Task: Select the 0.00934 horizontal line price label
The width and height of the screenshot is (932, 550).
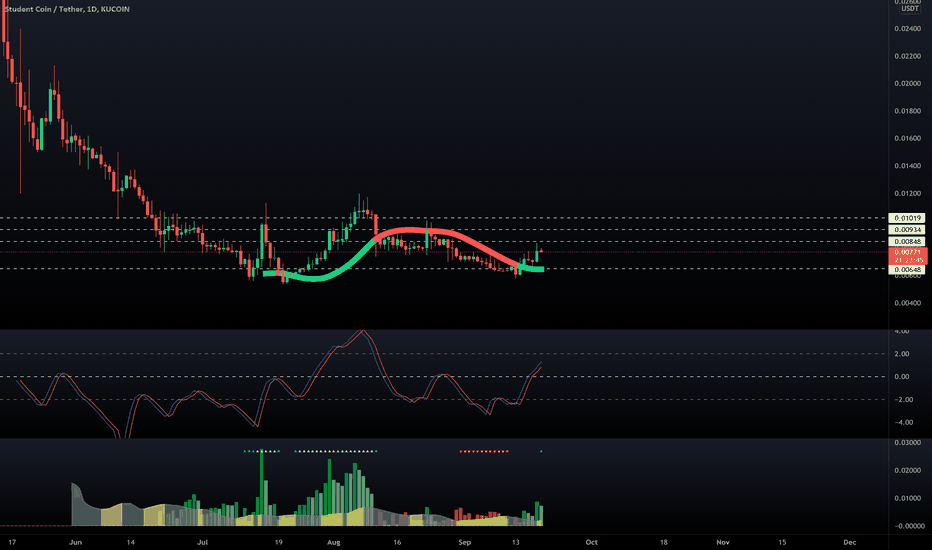Action: tap(907, 230)
